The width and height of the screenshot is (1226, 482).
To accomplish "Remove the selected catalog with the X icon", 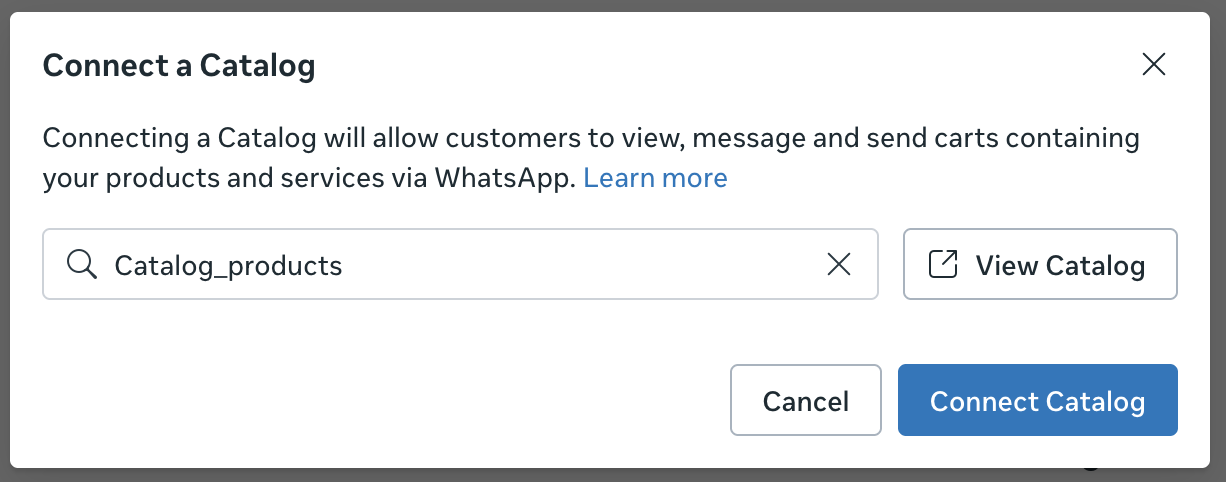I will (x=838, y=264).
